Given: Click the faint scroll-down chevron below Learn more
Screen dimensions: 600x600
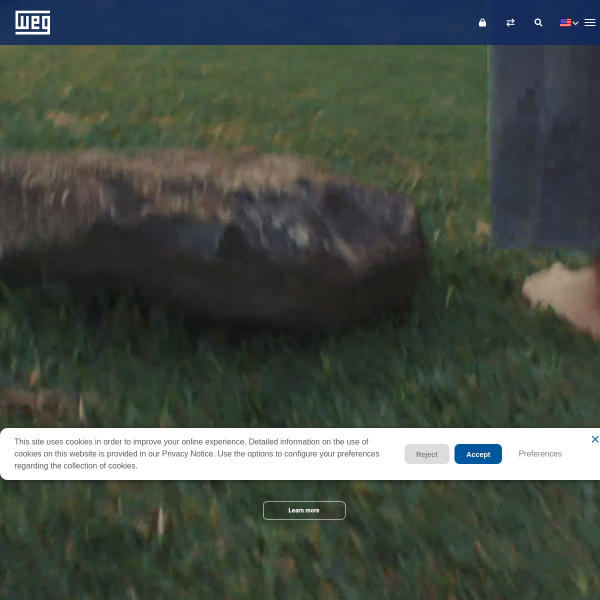Looking at the screenshot, I should coord(304,550).
